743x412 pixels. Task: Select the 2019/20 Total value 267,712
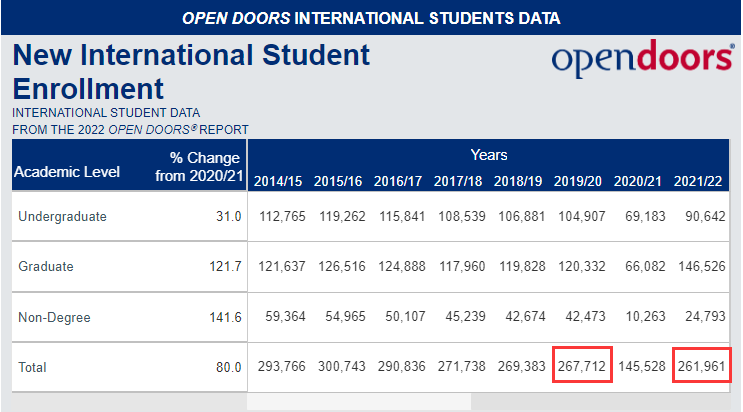(582, 366)
